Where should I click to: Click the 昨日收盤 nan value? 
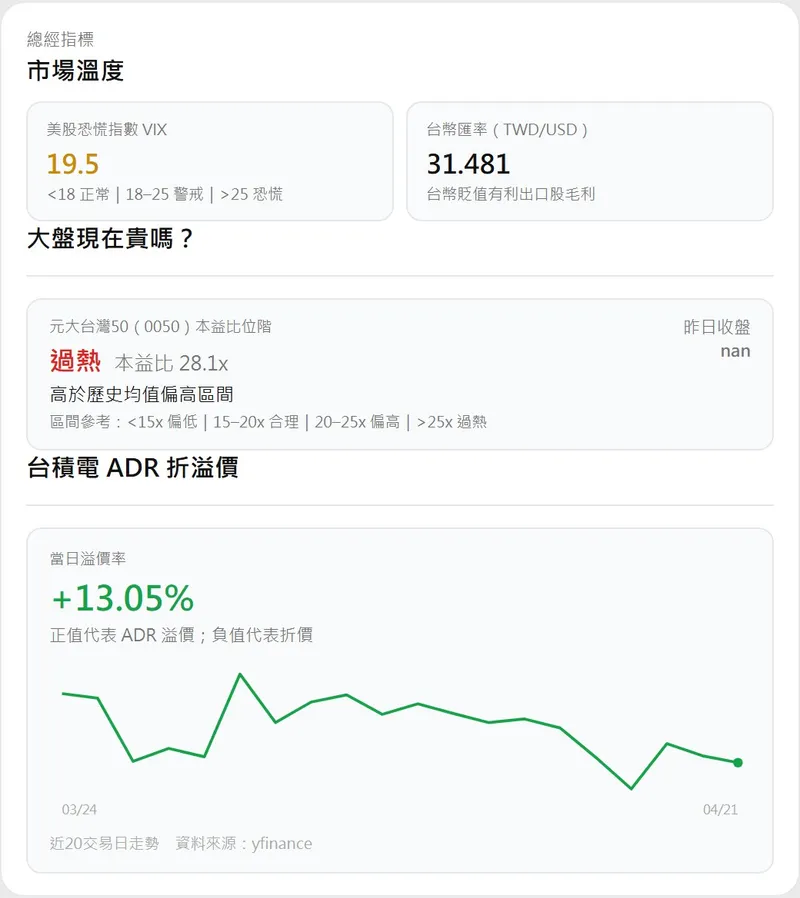(735, 351)
